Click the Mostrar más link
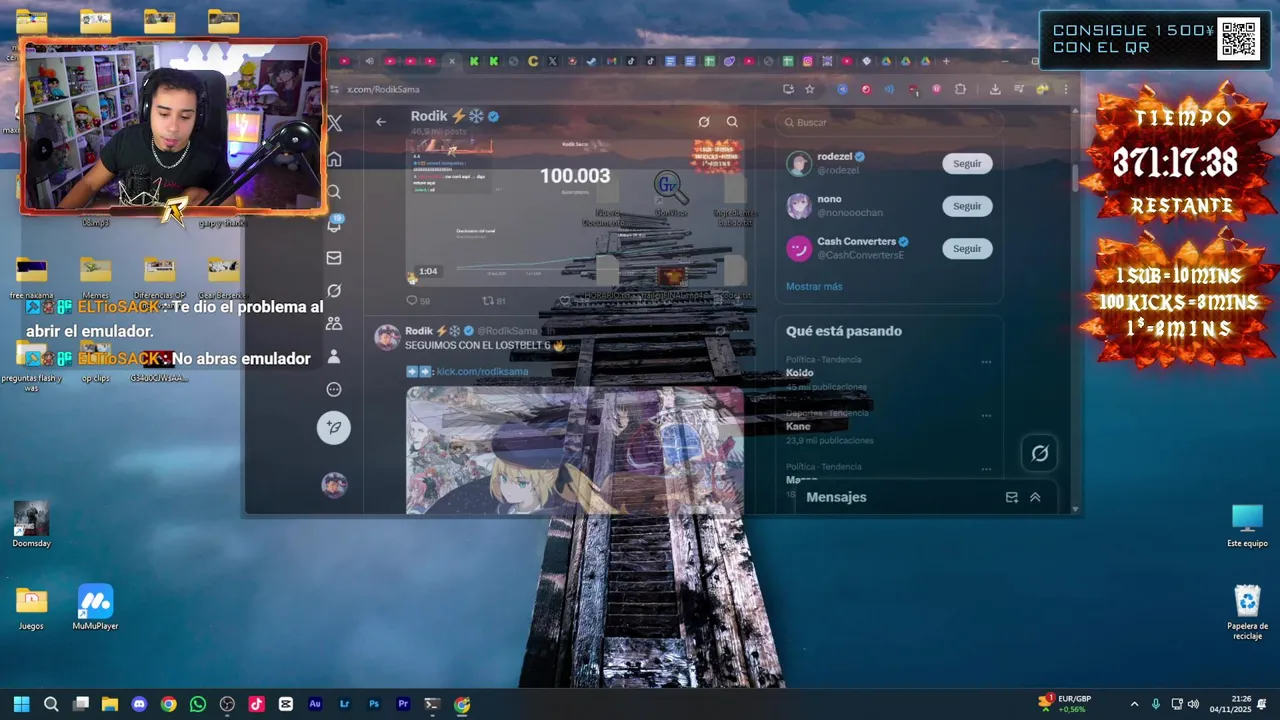 [814, 286]
